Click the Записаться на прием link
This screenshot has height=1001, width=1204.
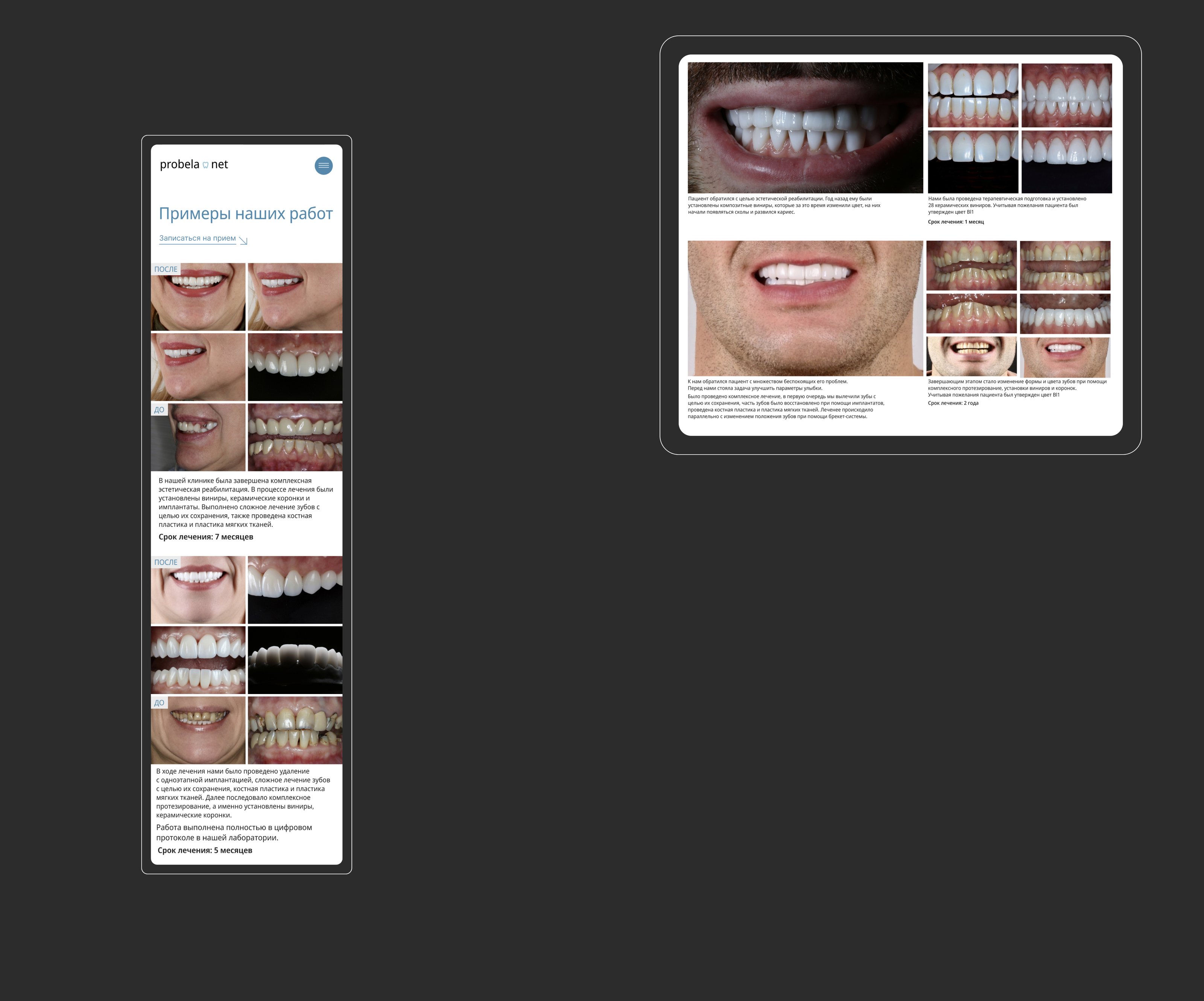tap(197, 238)
